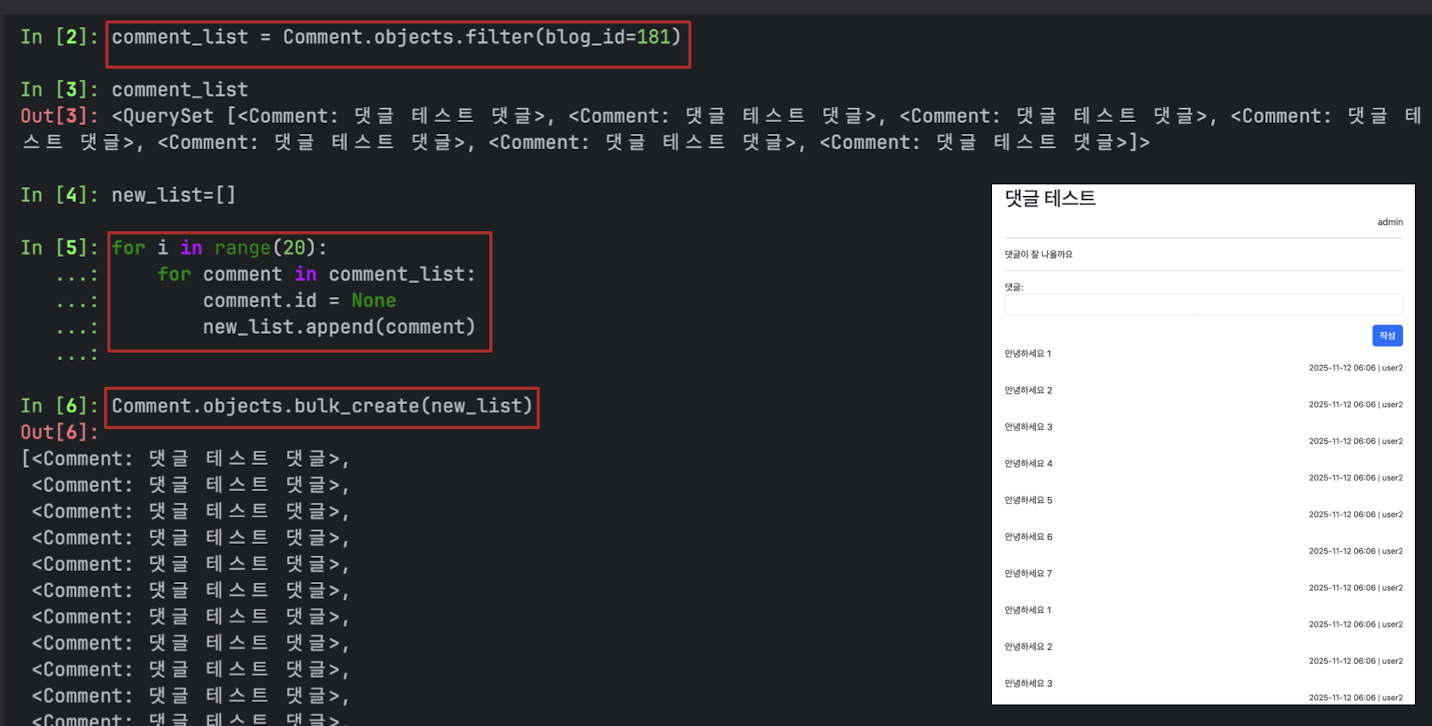Click the 댓글: field label
The width and height of the screenshot is (1432, 726).
point(1015,287)
